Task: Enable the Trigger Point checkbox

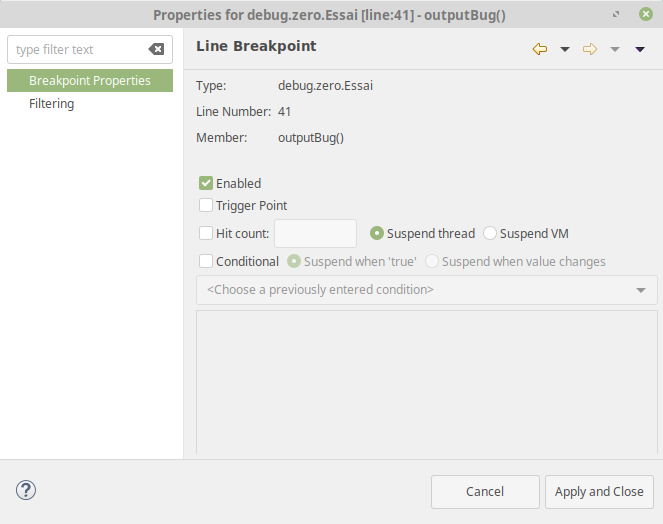Action: click(x=206, y=206)
